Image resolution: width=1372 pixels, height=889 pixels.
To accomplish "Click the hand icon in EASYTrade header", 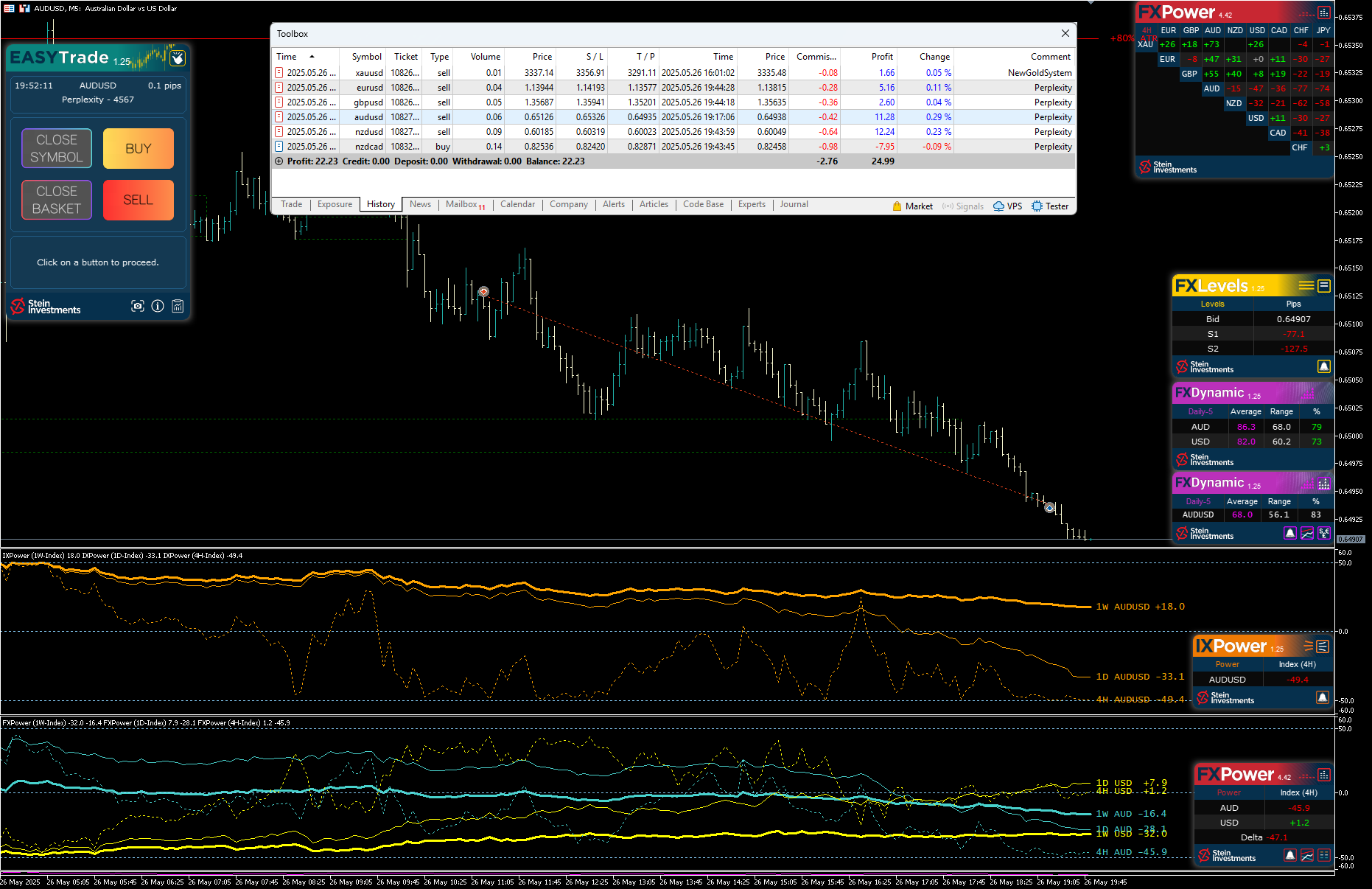I will point(178,58).
